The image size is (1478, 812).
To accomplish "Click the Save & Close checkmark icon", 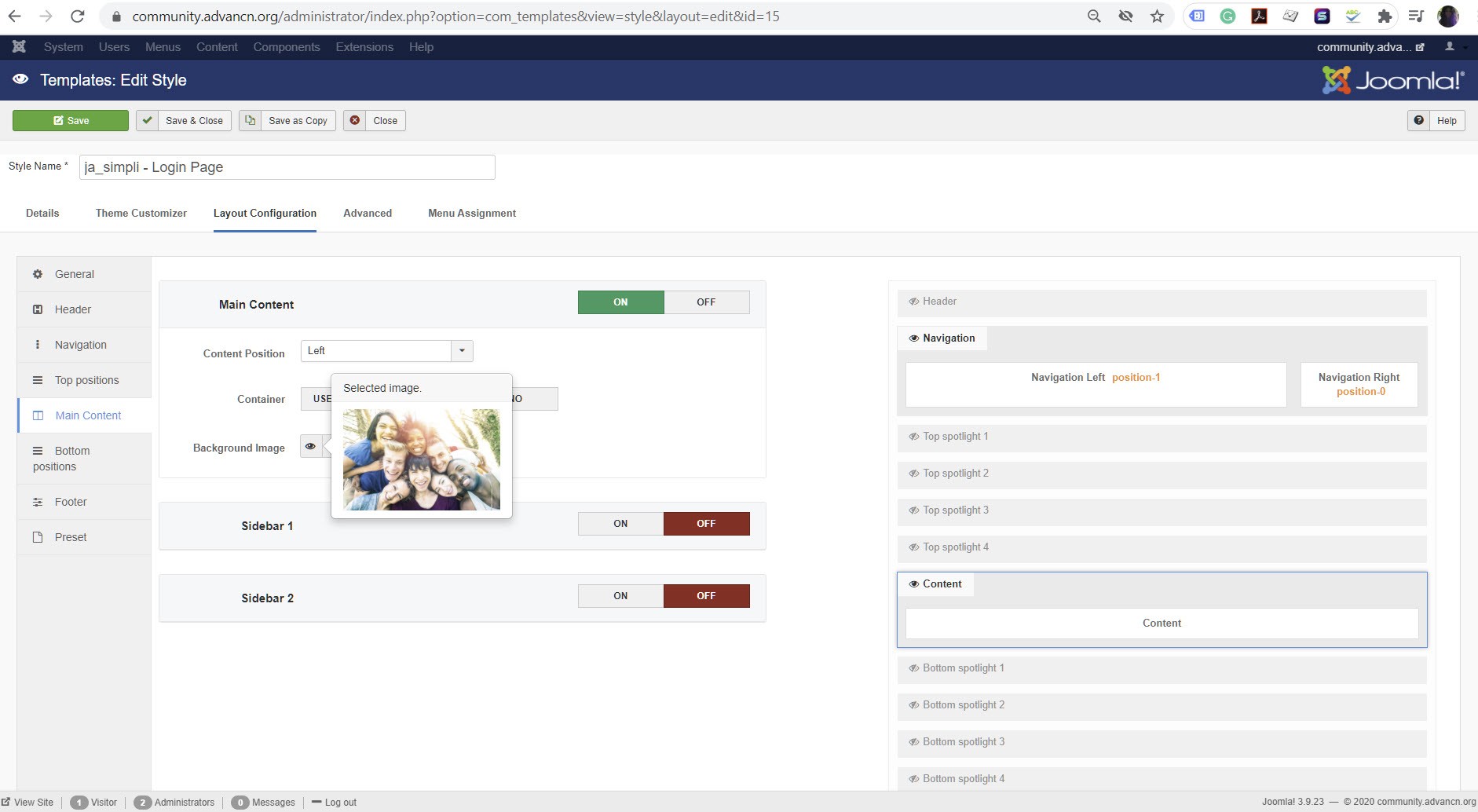I will point(147,120).
